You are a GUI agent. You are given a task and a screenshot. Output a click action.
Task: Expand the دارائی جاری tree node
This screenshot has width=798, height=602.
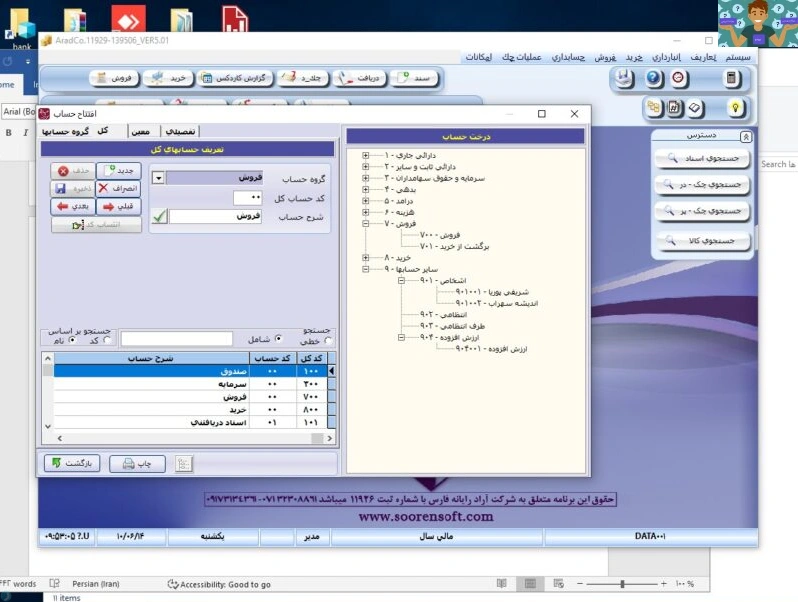point(365,155)
